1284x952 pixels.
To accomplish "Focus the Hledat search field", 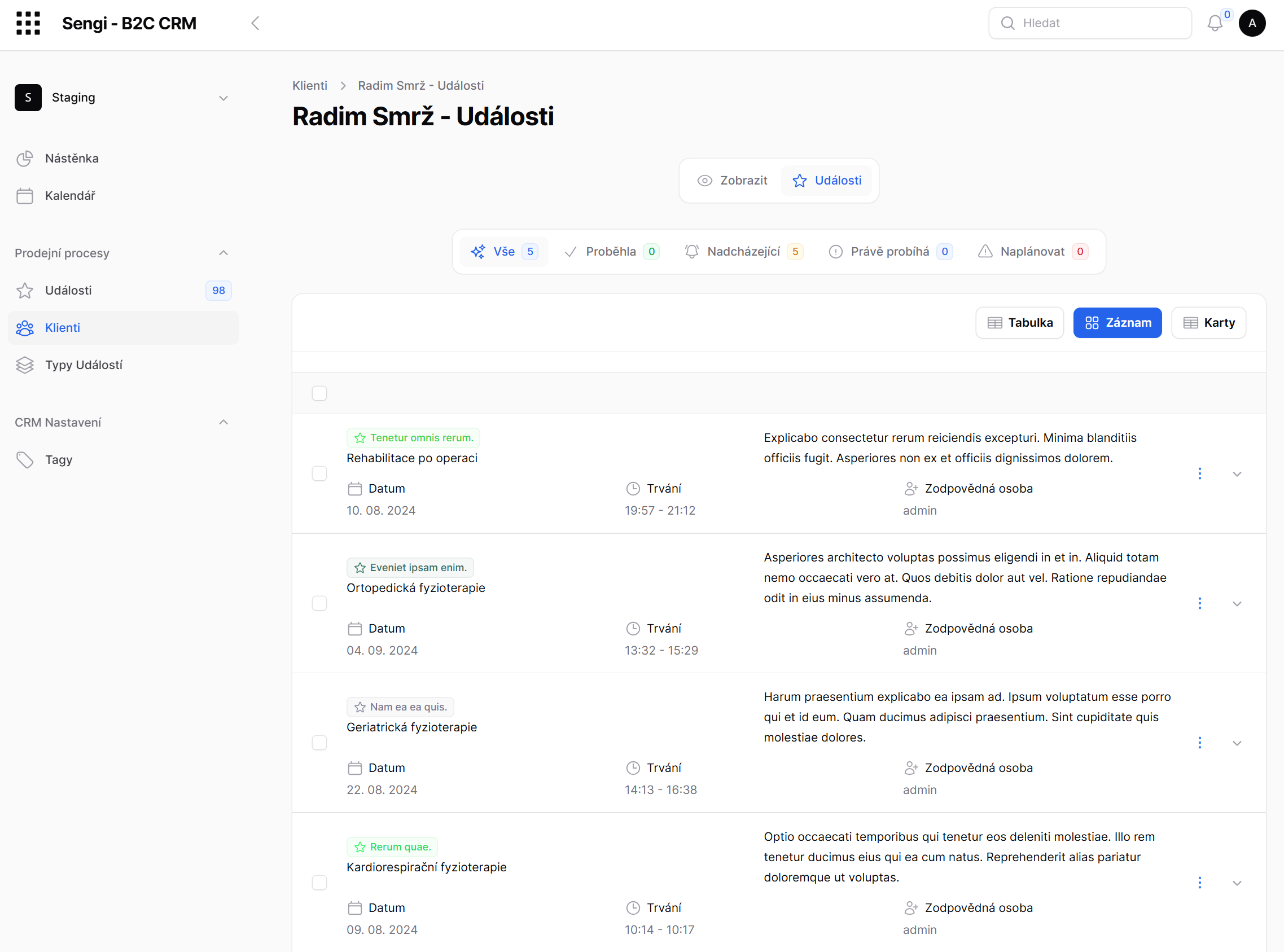I will 1090,23.
